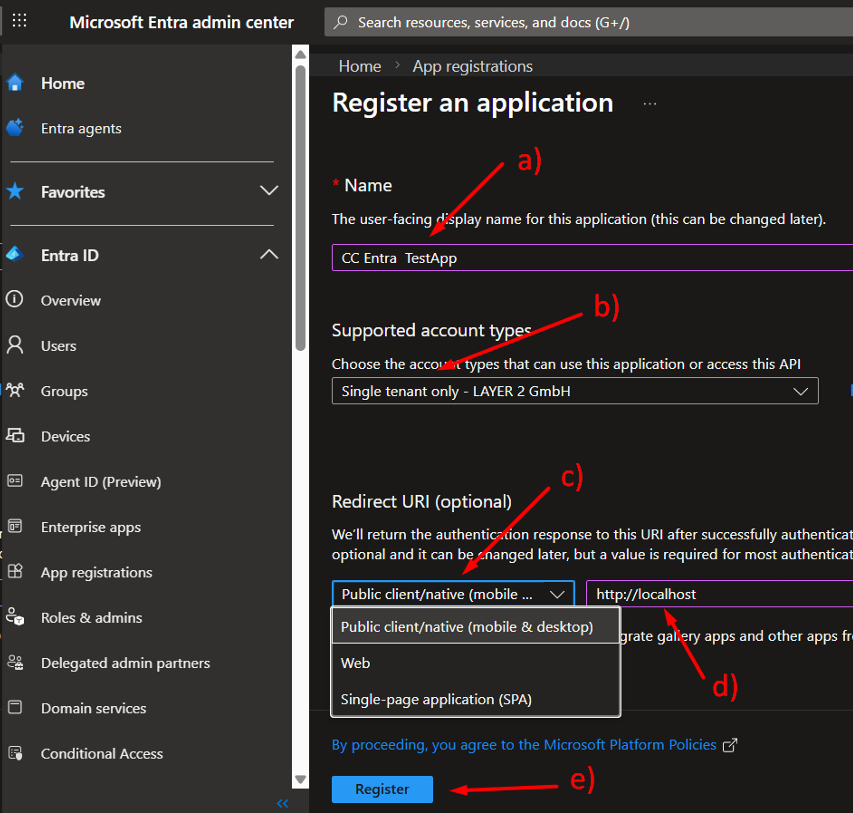Open Entra agents from sidebar icon
Screen dimensions: 853x813
(15, 128)
